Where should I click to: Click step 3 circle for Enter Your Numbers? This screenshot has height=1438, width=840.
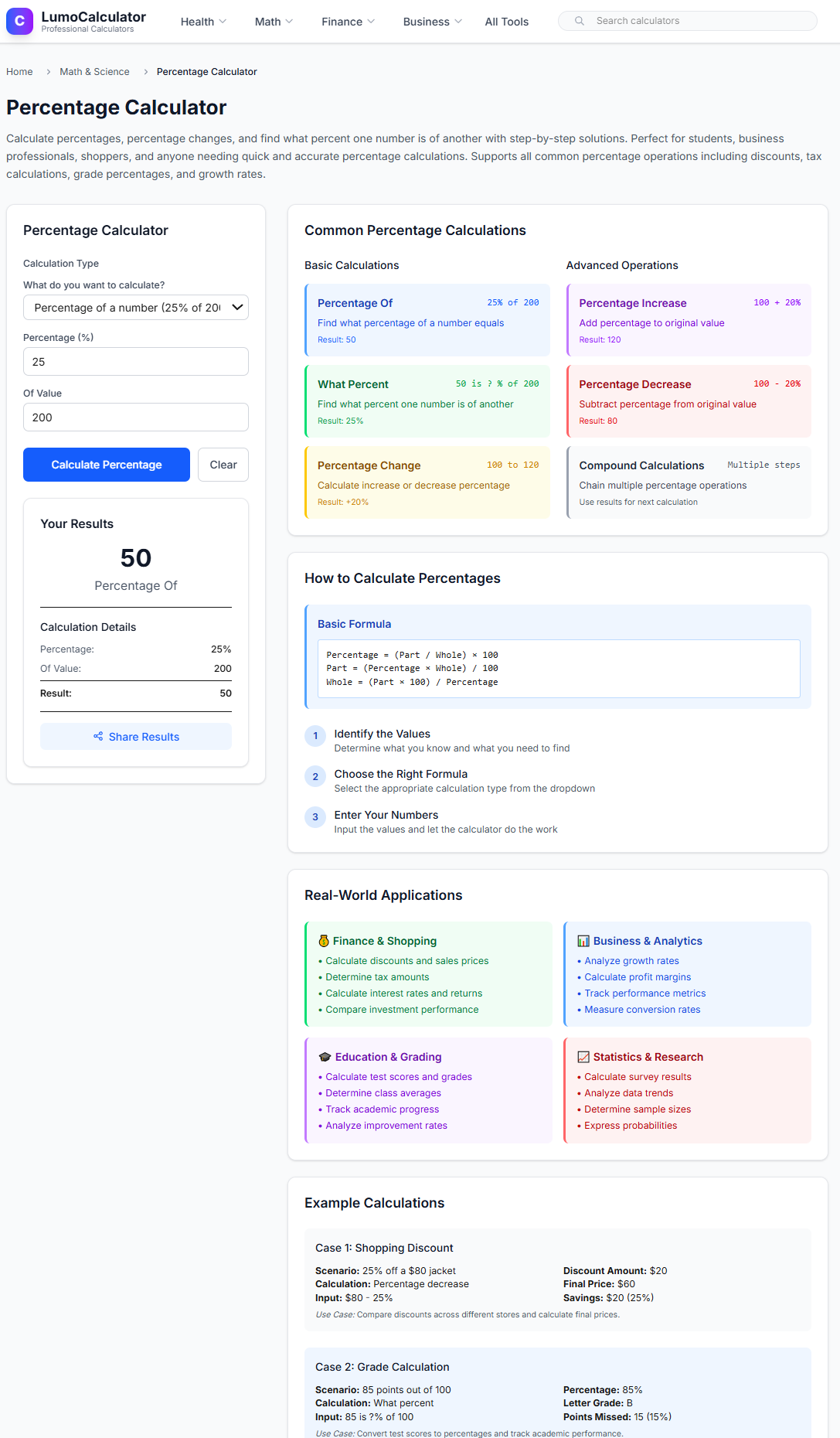click(315, 817)
